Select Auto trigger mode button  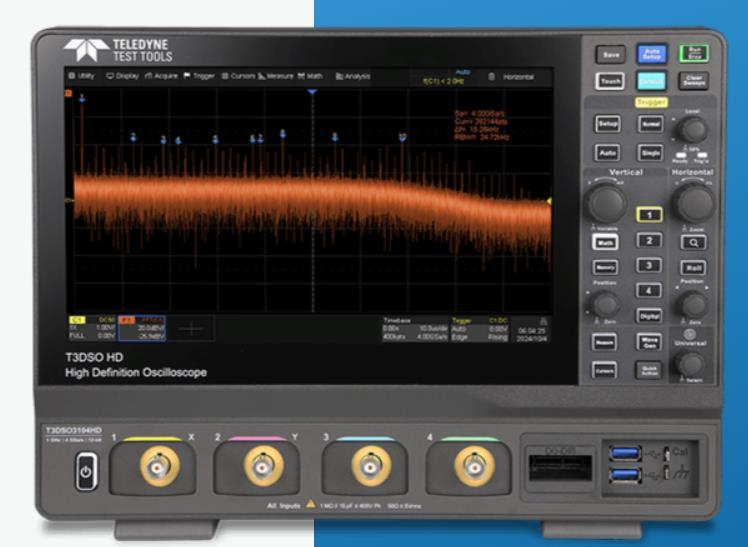click(x=607, y=153)
